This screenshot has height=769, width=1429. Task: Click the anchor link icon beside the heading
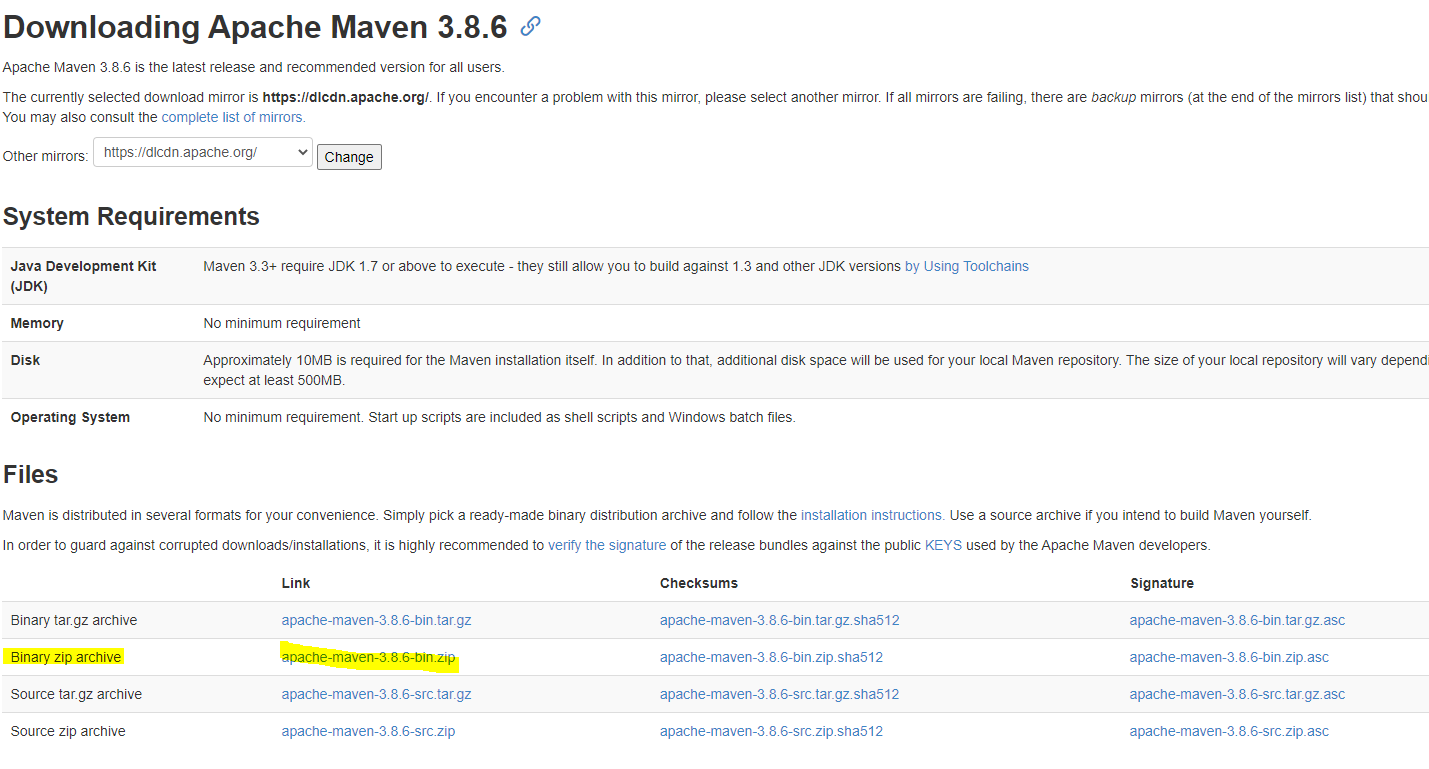pyautogui.click(x=531, y=26)
